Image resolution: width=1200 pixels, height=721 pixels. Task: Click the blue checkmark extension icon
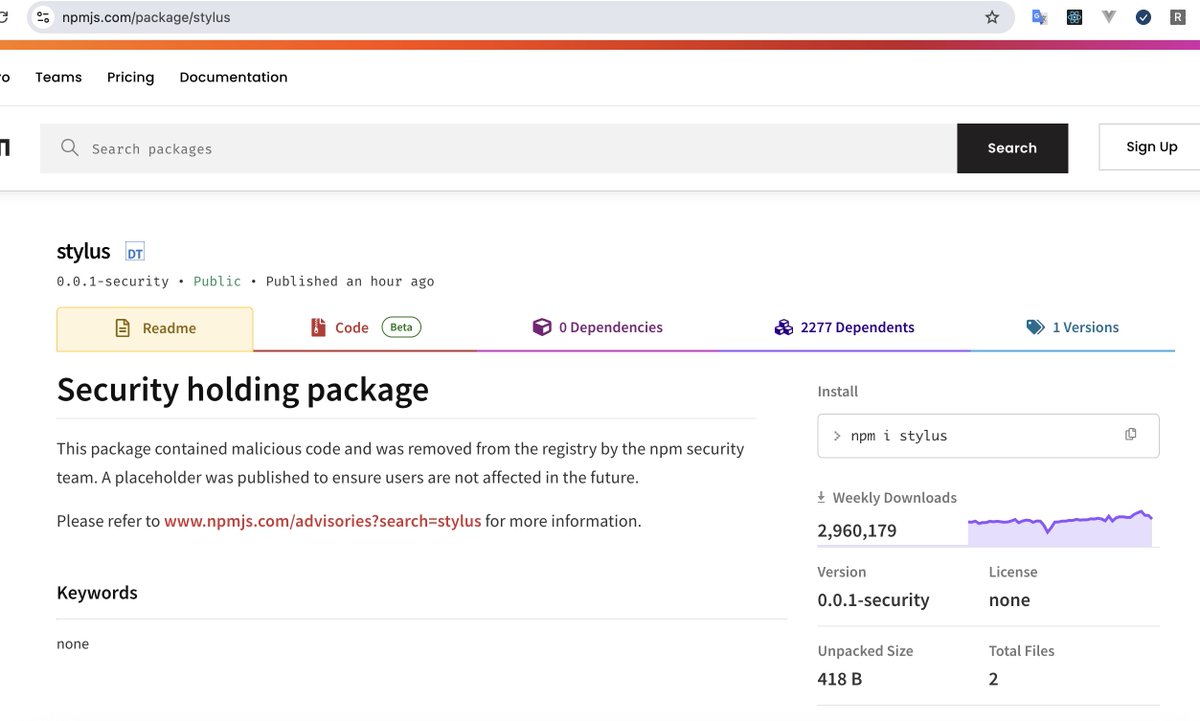1143,17
